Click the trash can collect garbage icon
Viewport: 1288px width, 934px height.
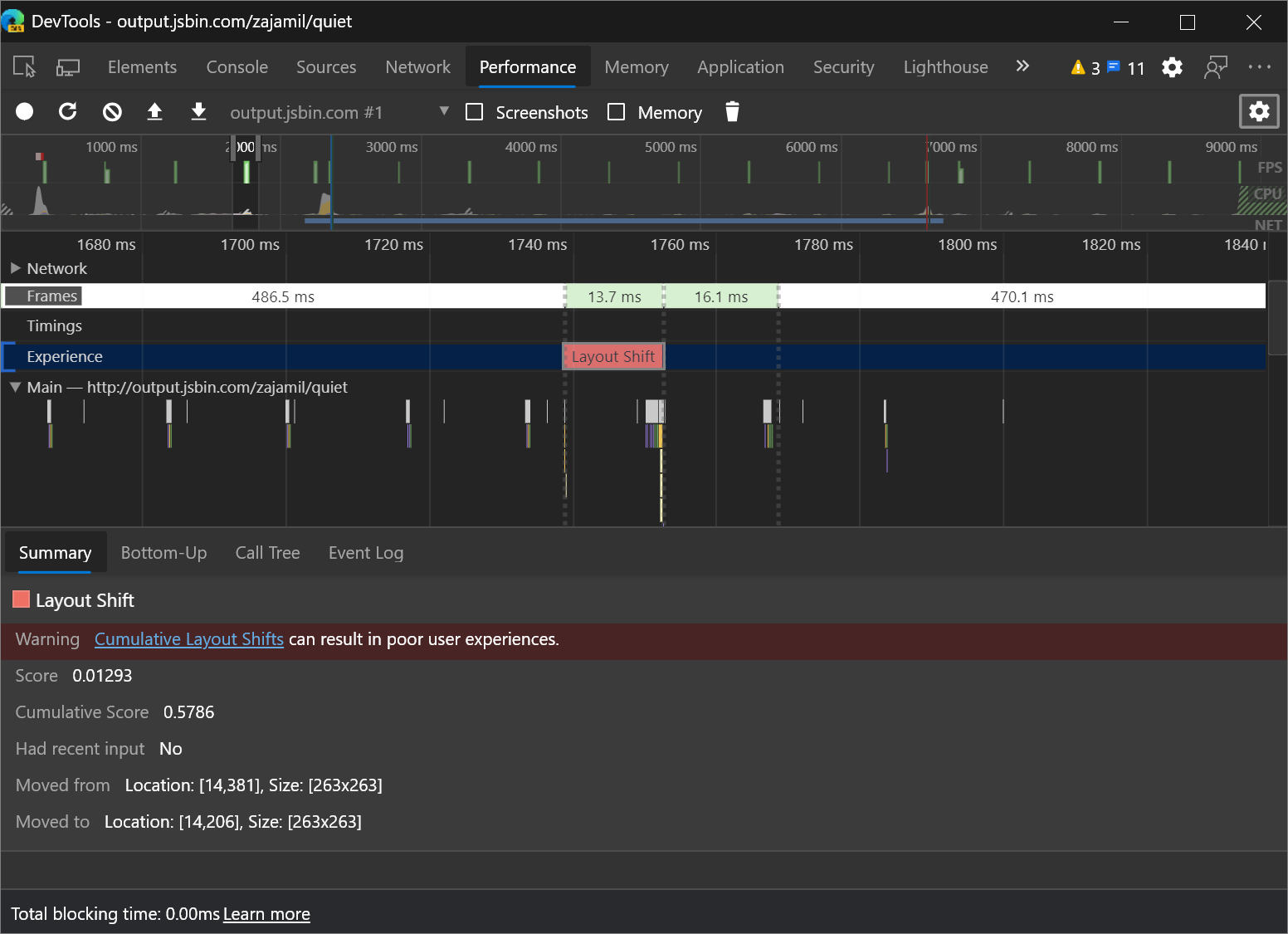(732, 111)
